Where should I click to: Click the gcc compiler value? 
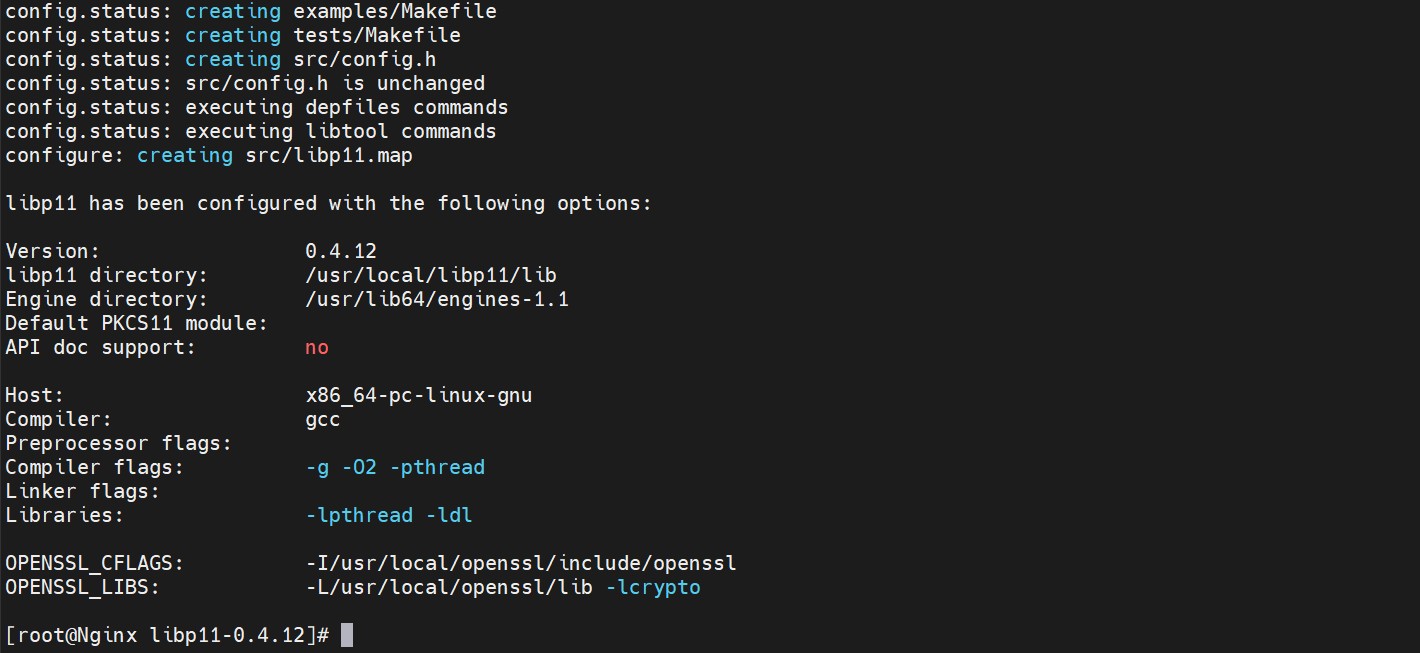(x=323, y=420)
